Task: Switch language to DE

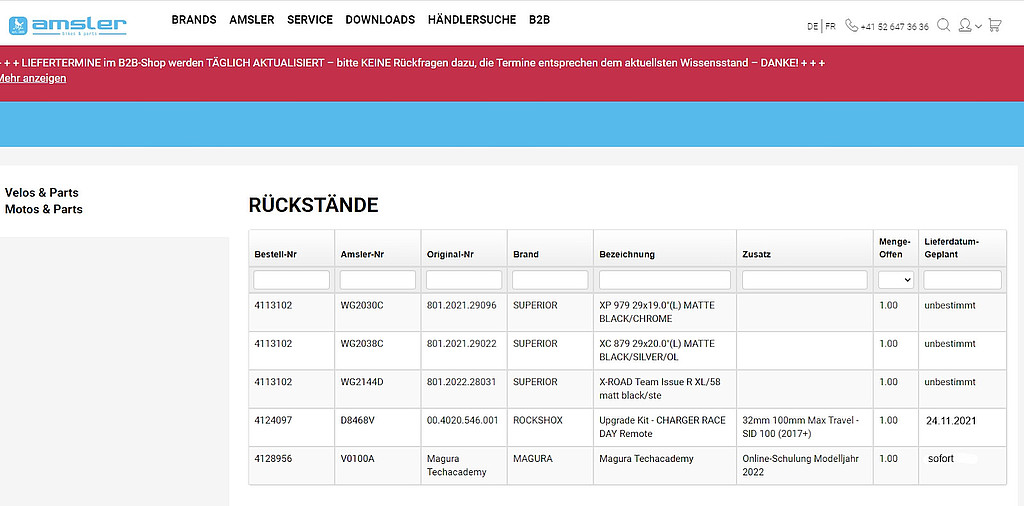Action: click(x=812, y=27)
